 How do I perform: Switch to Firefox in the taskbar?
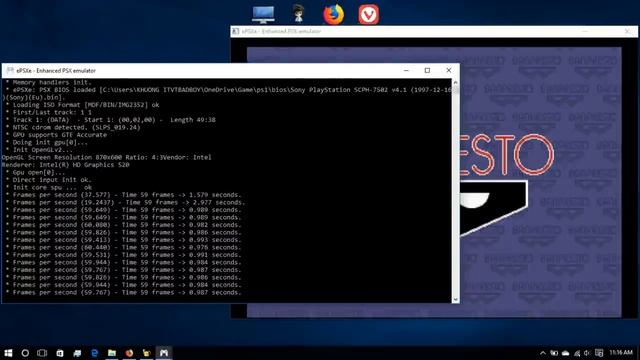(x=129, y=353)
